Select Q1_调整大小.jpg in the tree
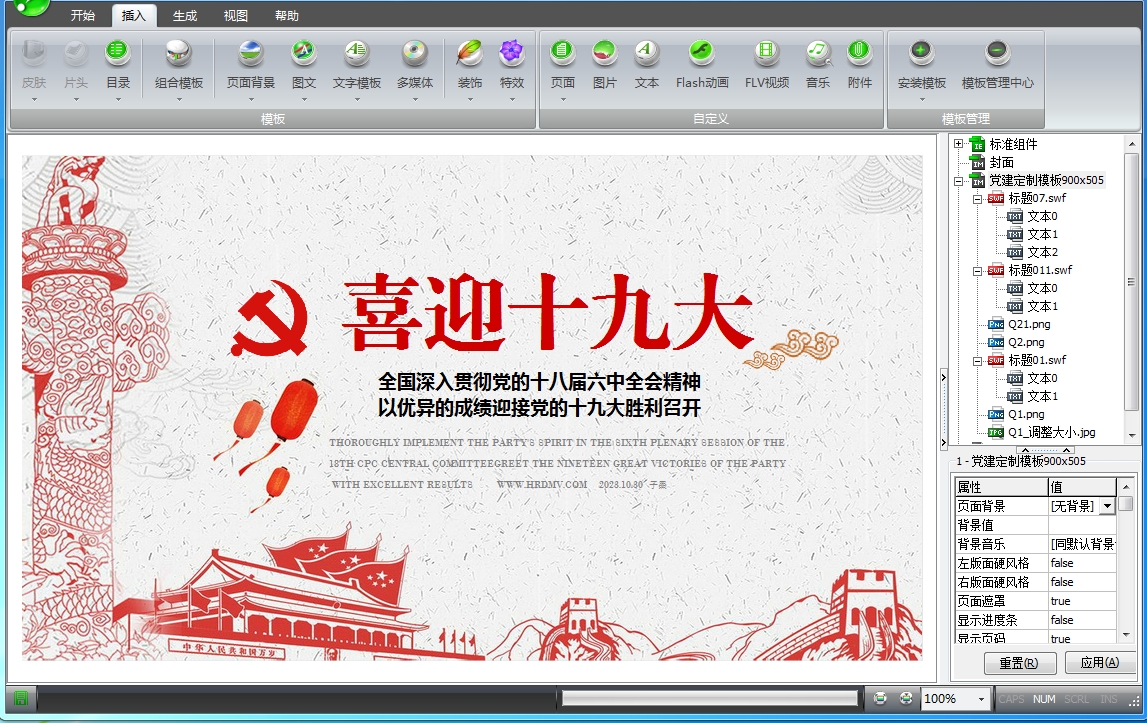 (1051, 432)
